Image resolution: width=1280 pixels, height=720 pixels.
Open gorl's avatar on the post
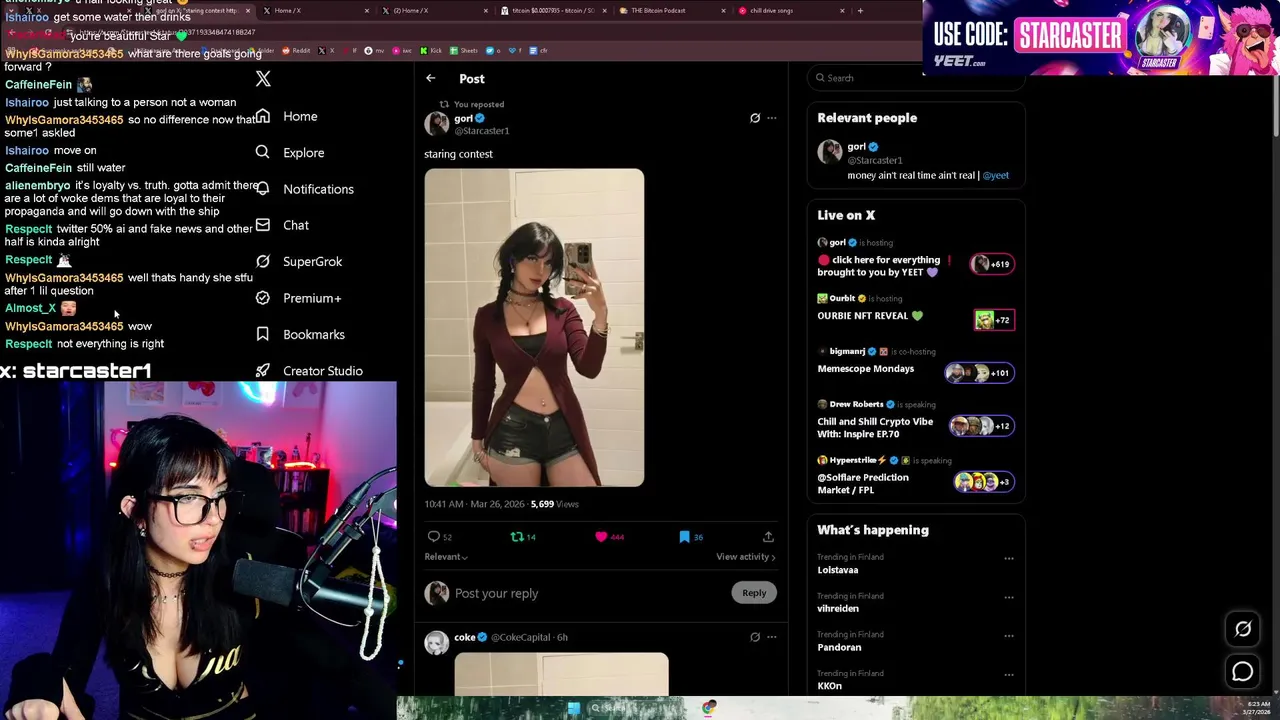(437, 123)
